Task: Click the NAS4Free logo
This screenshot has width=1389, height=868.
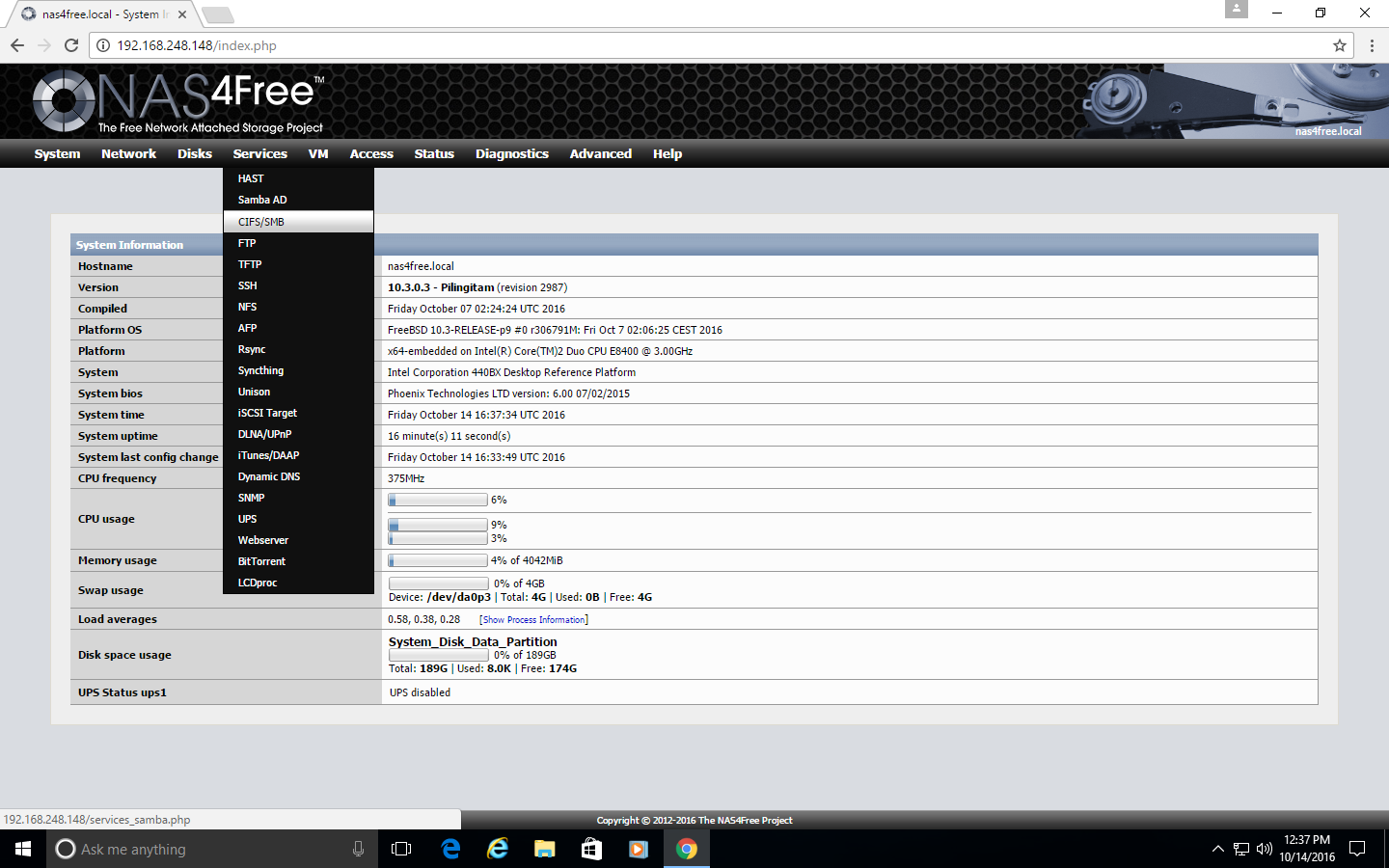Action: [178, 100]
